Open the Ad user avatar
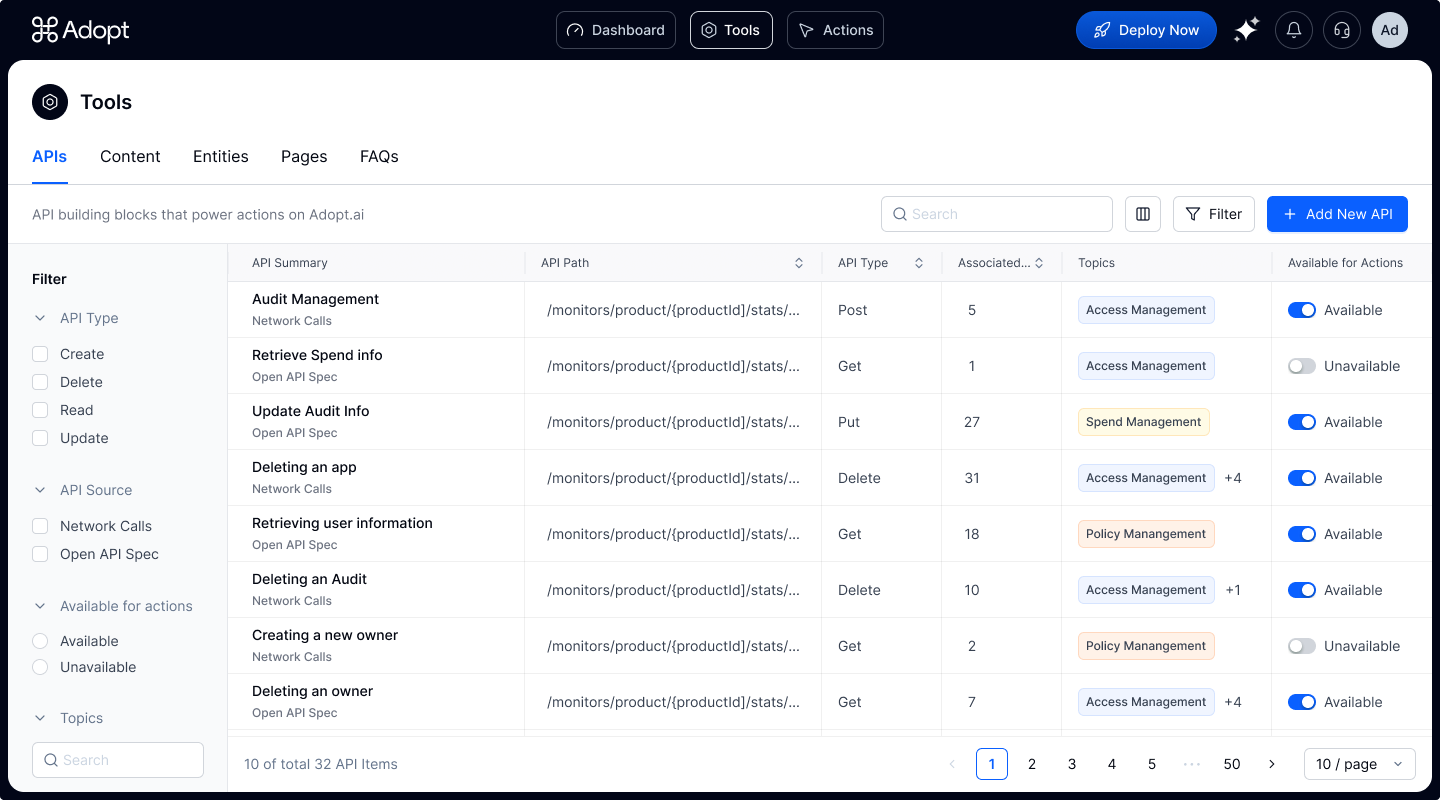Image resolution: width=1440 pixels, height=800 pixels. pos(1390,30)
